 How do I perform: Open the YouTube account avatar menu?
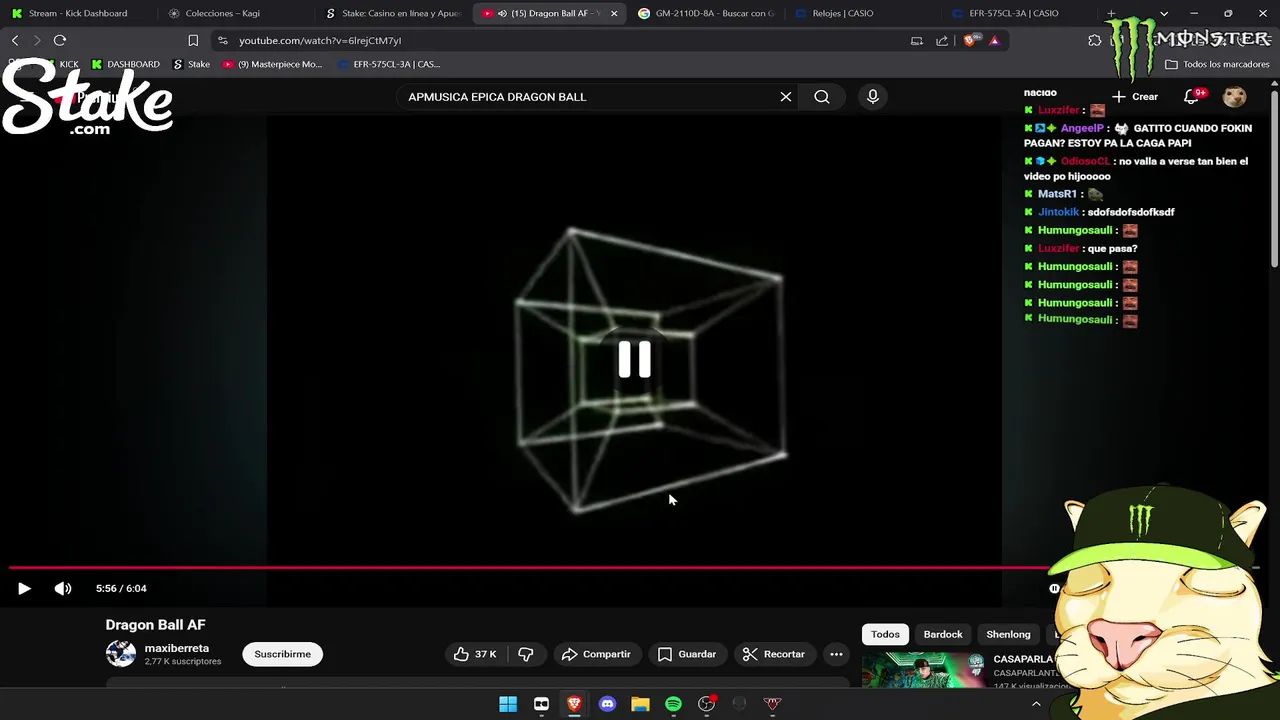[x=1235, y=97]
